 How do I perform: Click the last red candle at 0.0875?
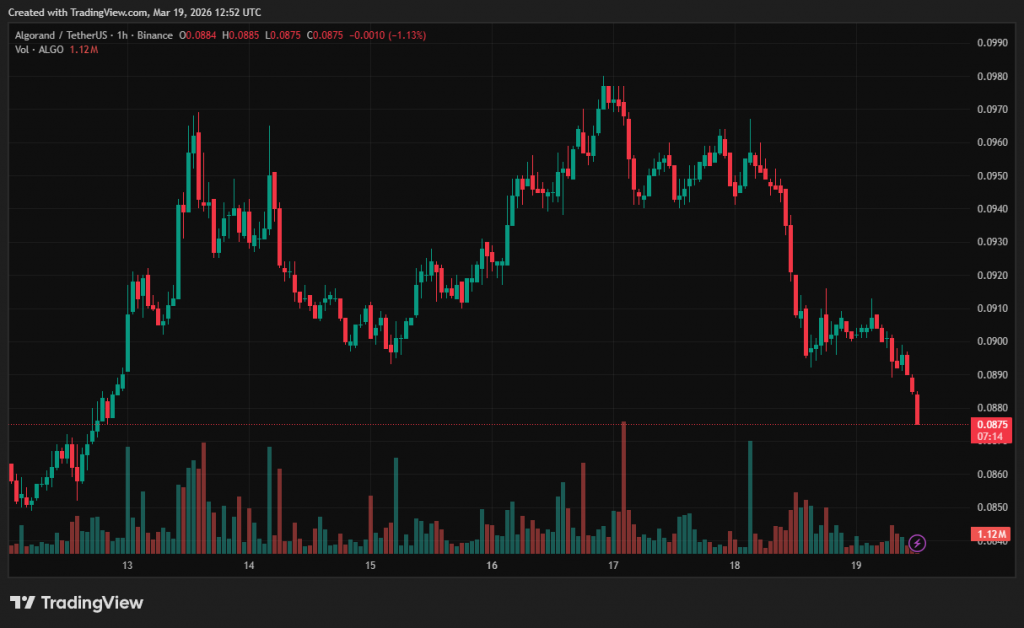917,409
